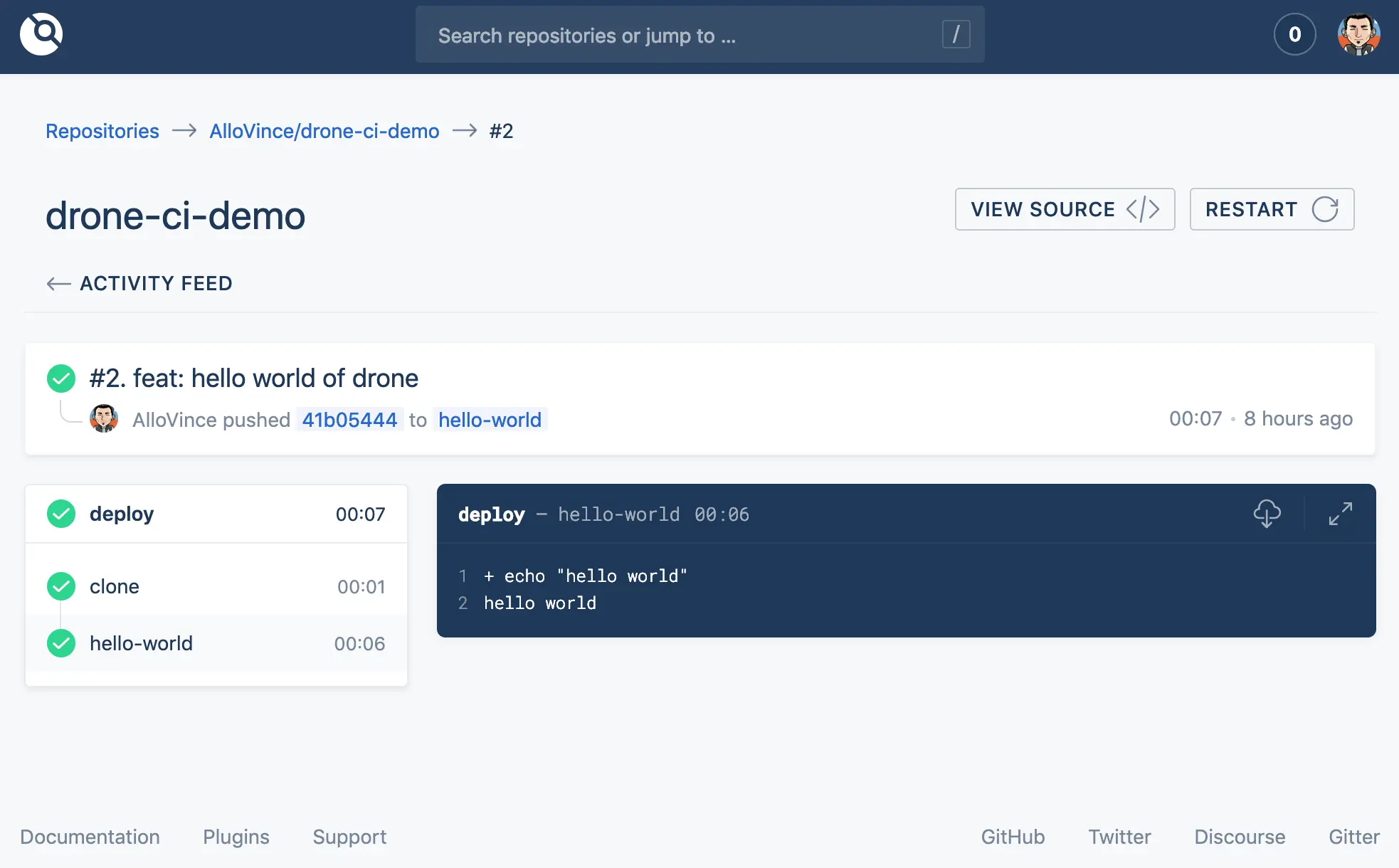Open the Repositories breadcrumb link
The height and width of the screenshot is (868, 1399).
(102, 131)
